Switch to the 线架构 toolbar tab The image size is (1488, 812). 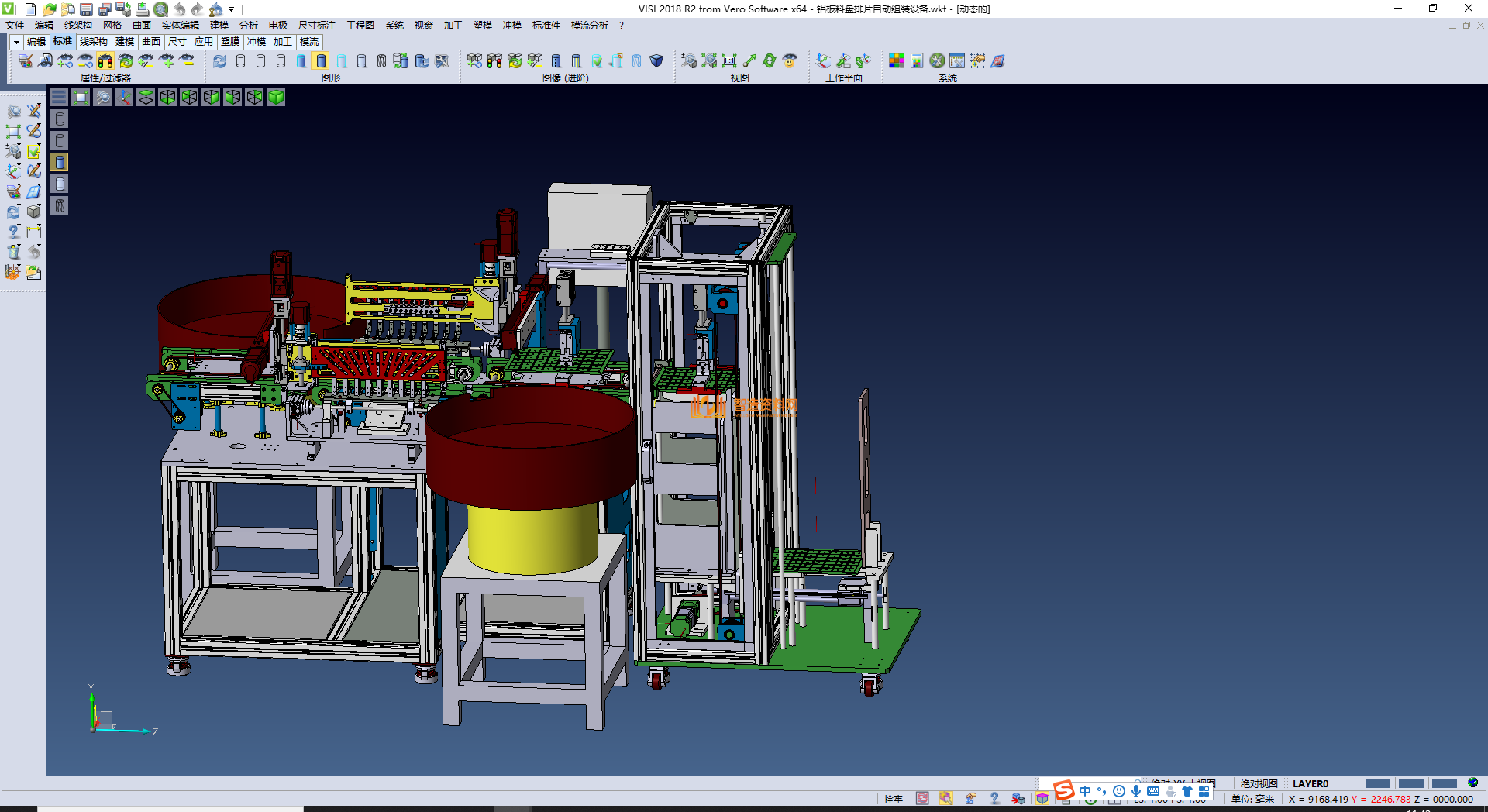pos(94,42)
